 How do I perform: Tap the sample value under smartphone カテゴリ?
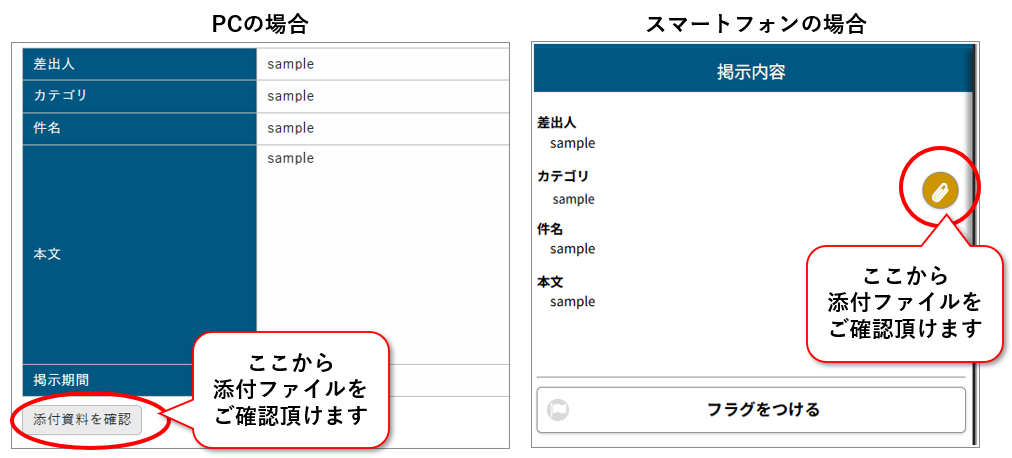[573, 199]
